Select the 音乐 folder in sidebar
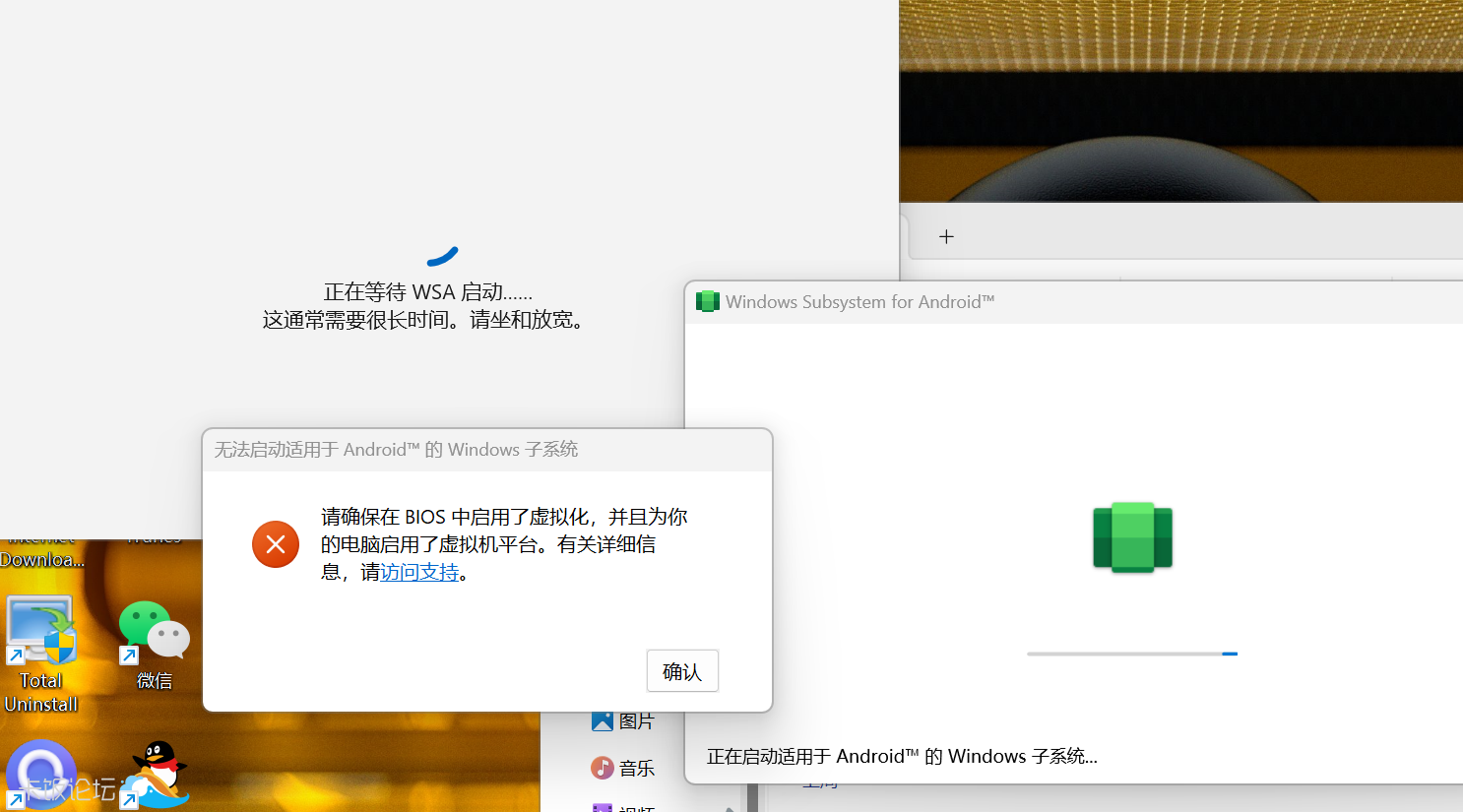This screenshot has width=1463, height=812. (x=623, y=768)
